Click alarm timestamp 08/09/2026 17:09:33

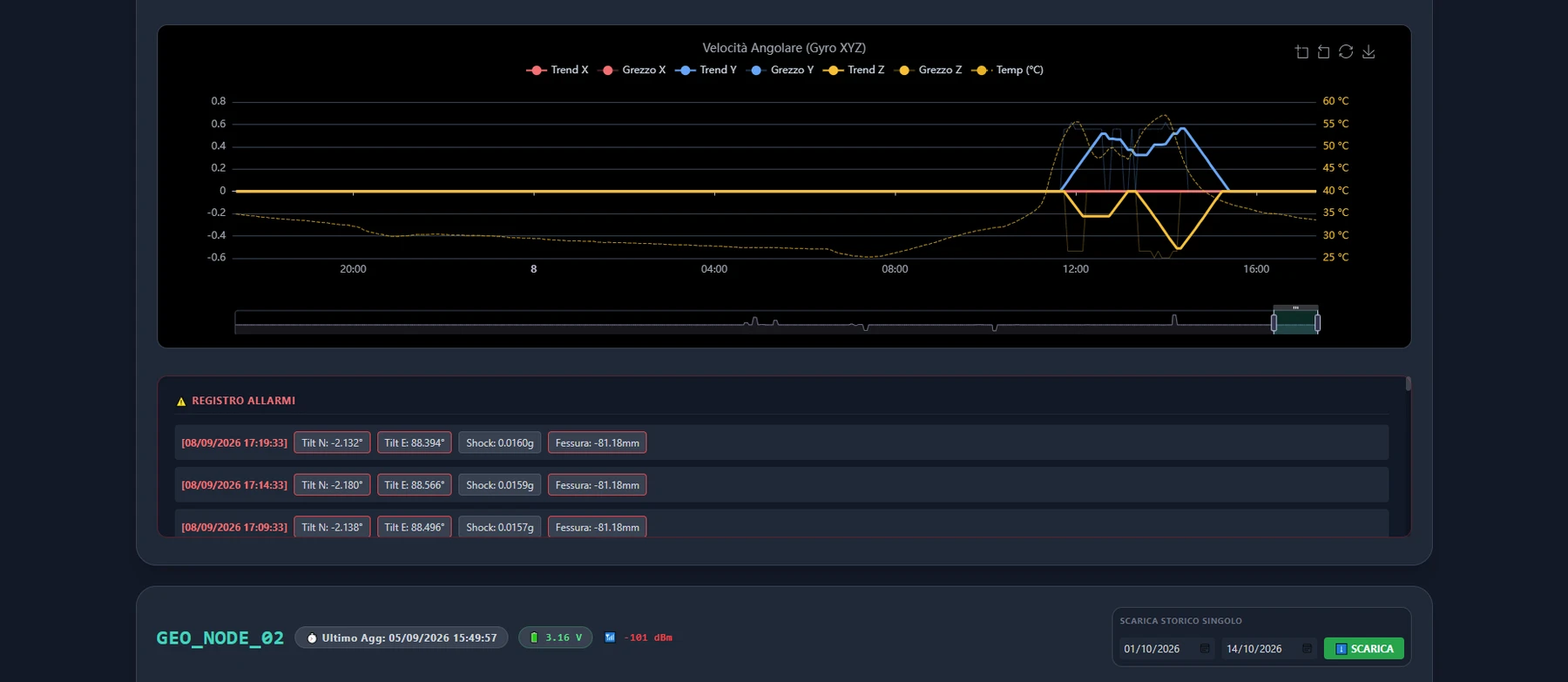click(234, 527)
